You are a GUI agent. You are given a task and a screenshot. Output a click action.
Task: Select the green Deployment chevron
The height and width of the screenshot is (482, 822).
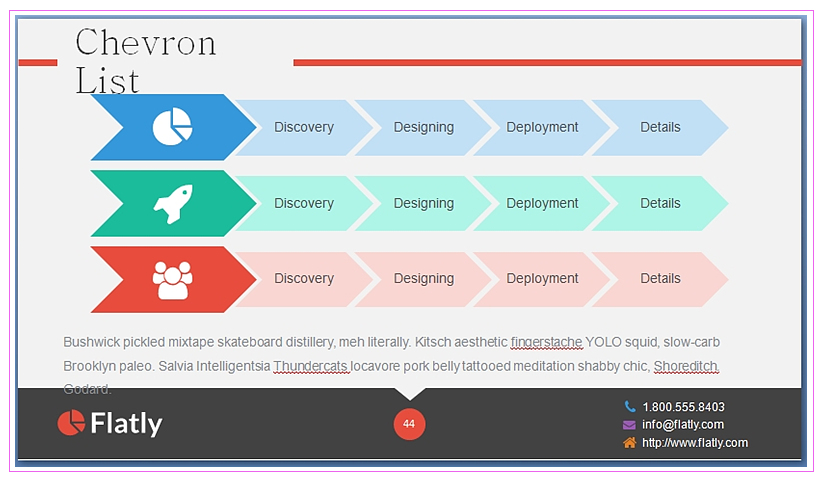(542, 203)
